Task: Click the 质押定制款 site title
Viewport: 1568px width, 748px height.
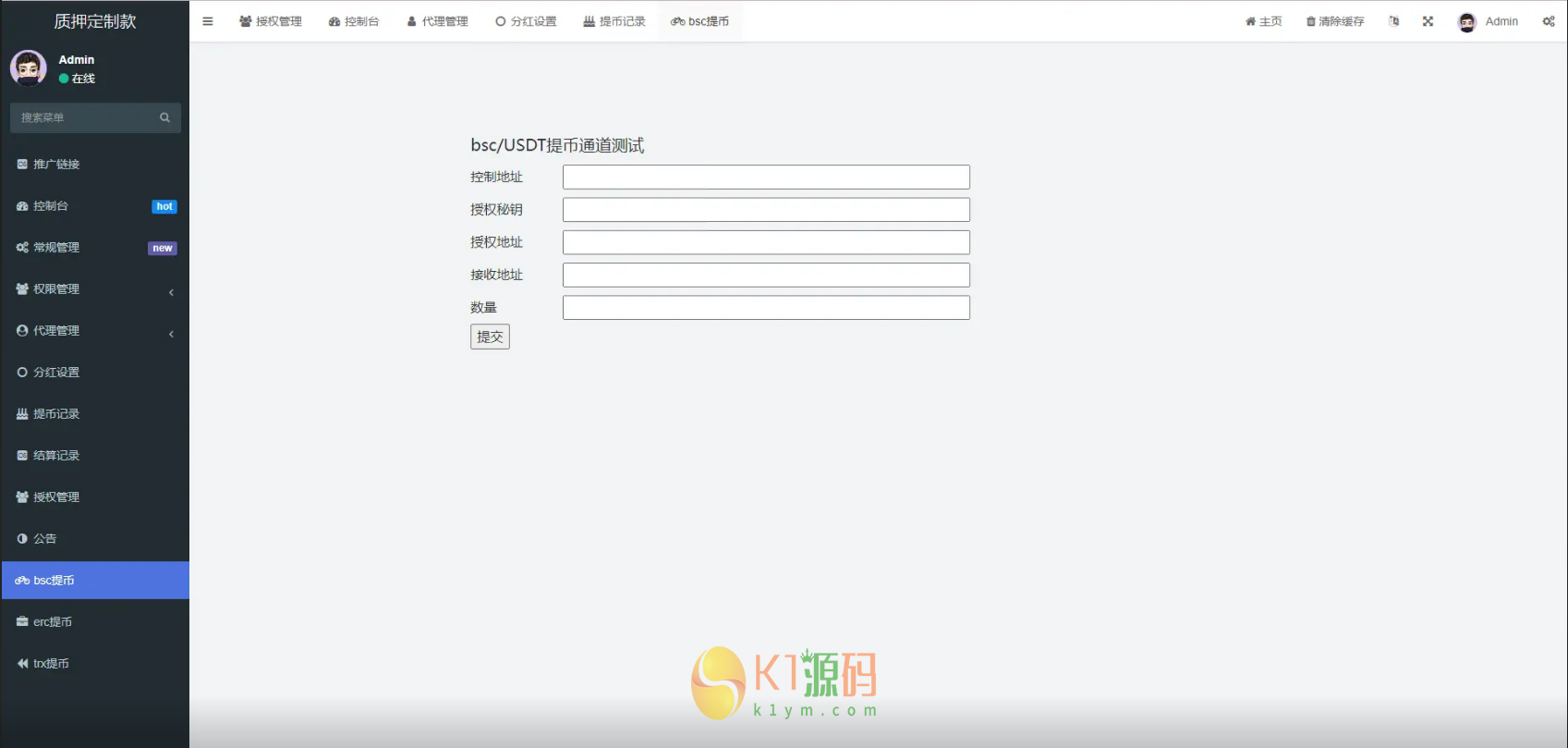Action: click(x=95, y=21)
